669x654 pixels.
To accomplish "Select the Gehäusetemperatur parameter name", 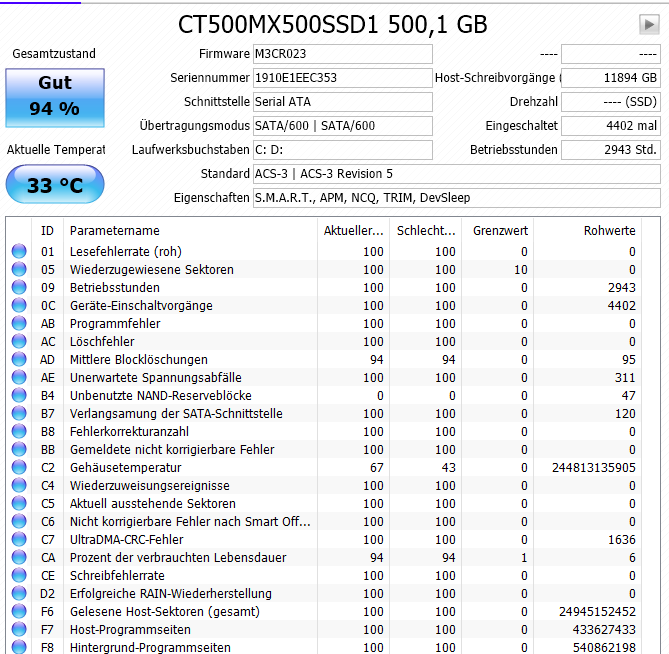I will pos(125,468).
